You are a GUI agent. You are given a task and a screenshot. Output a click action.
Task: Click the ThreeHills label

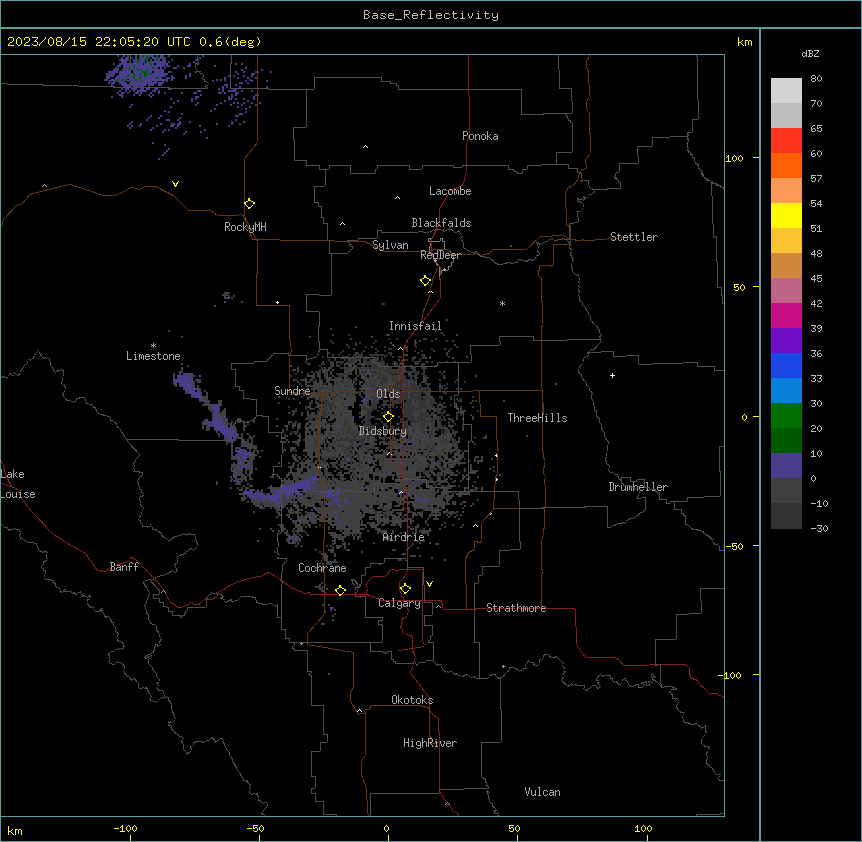(538, 418)
